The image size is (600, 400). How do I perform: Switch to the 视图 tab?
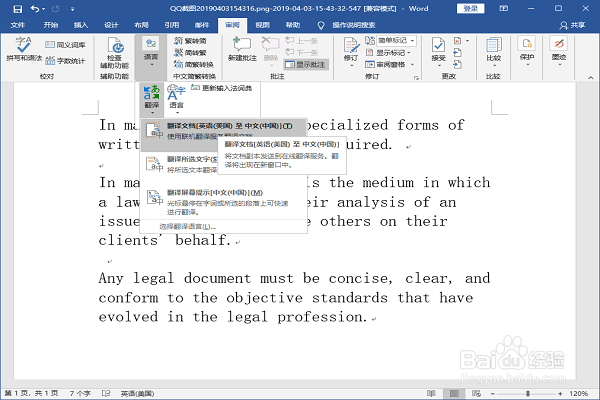(262, 25)
